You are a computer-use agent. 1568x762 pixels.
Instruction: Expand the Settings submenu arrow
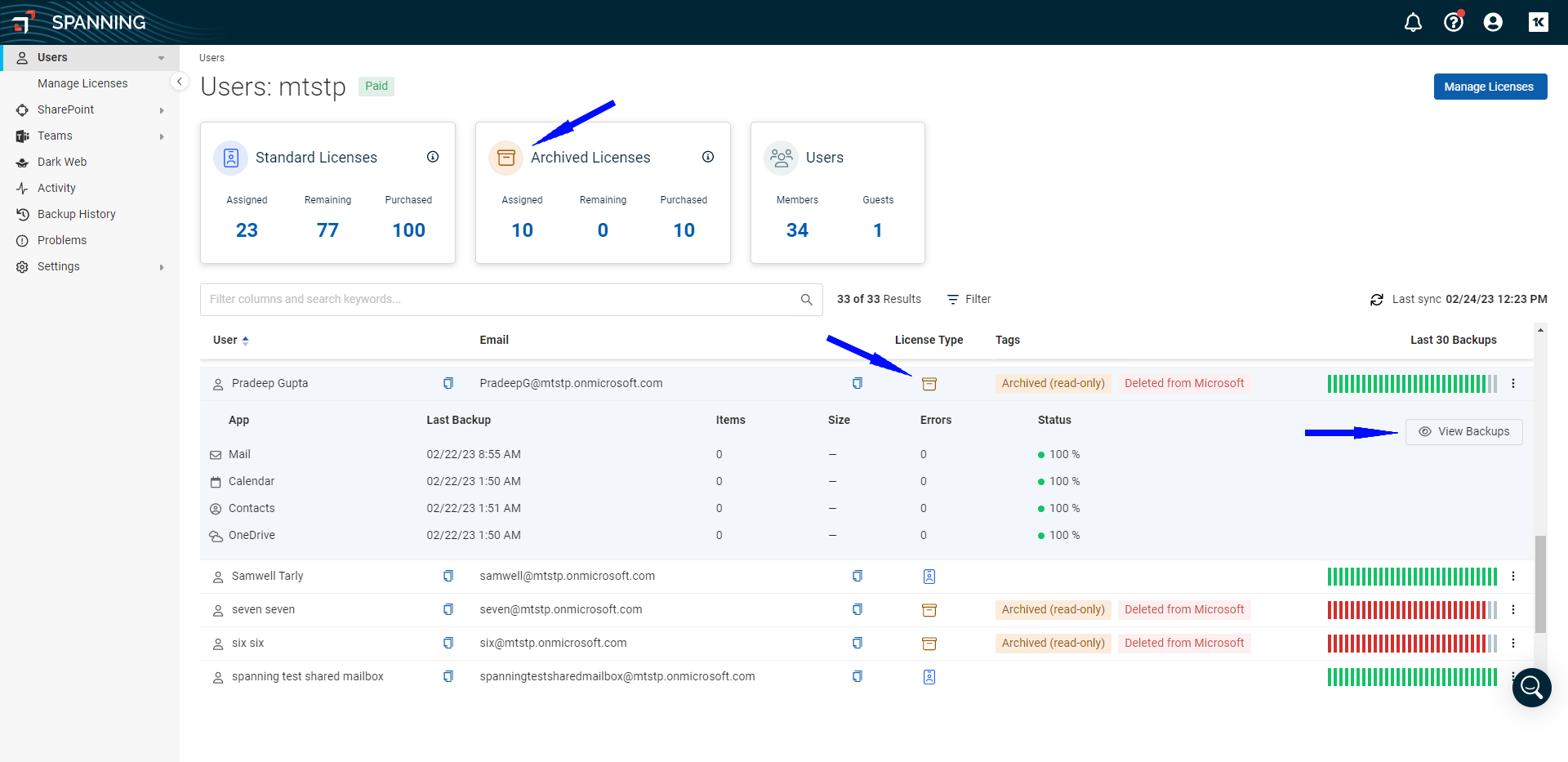pos(162,267)
